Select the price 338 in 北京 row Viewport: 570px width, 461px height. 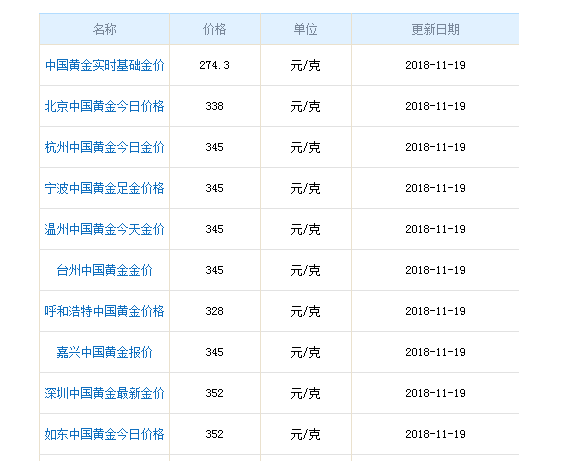[x=214, y=107]
